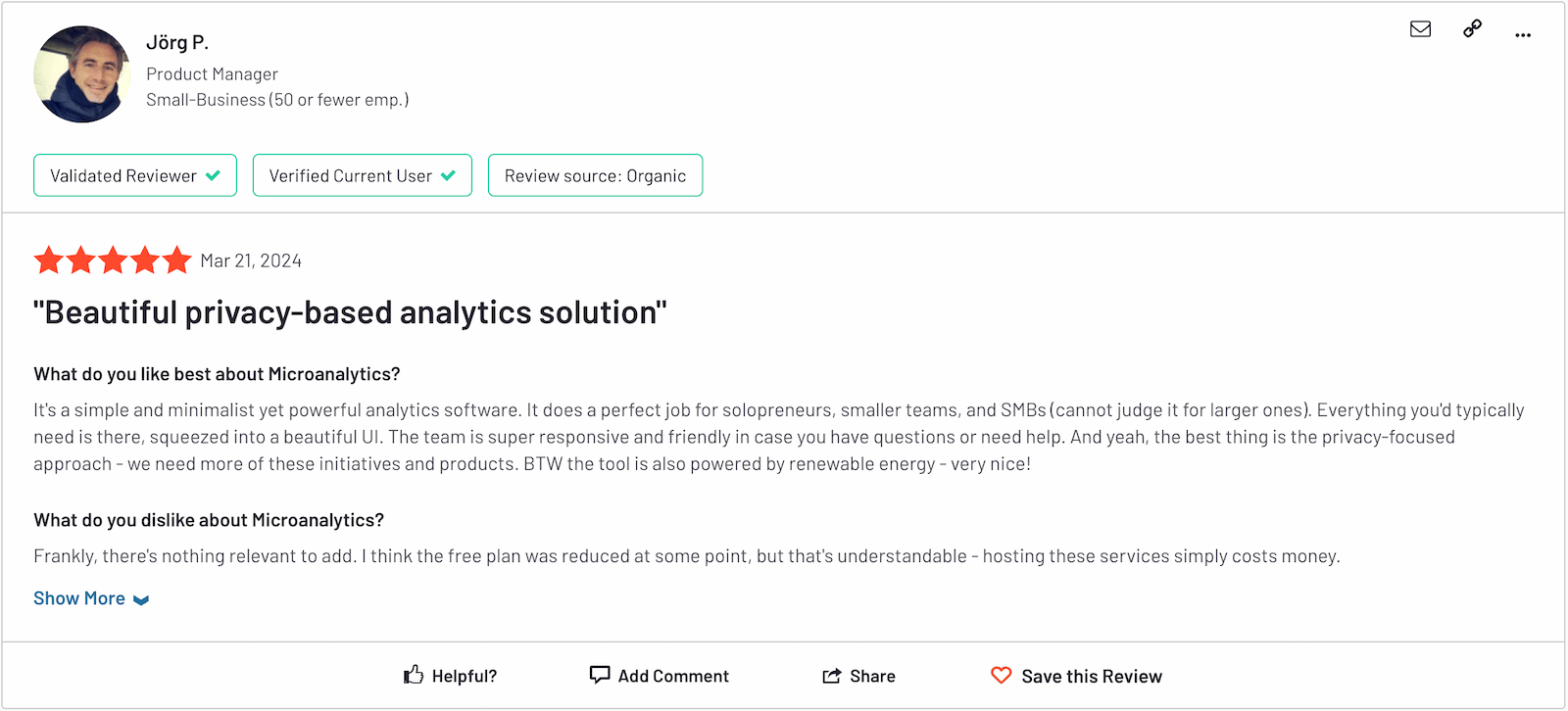Click the first red star rating icon
Screen dimensions: 1568x711
pos(48,260)
